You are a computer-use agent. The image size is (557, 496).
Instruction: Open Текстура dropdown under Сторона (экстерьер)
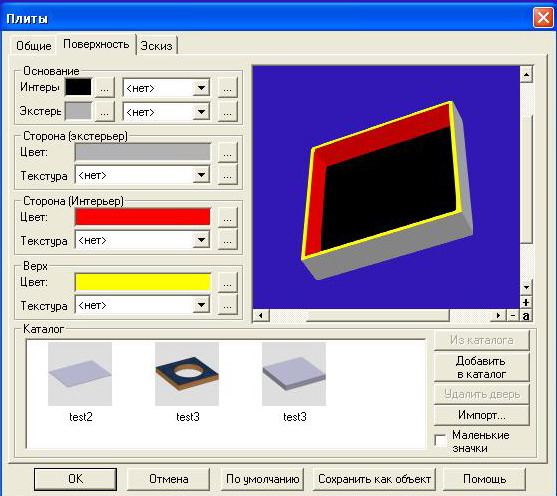(x=201, y=175)
